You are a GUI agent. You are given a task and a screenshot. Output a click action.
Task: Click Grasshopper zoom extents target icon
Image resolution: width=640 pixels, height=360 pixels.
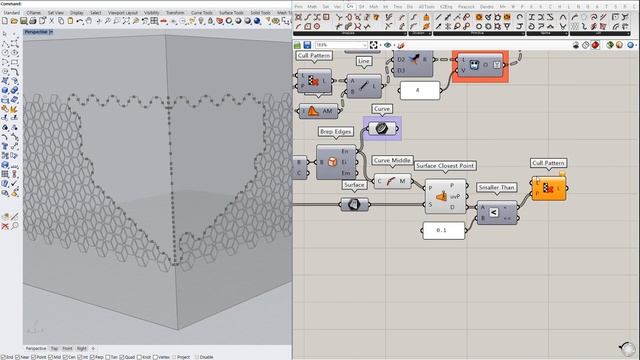(373, 45)
